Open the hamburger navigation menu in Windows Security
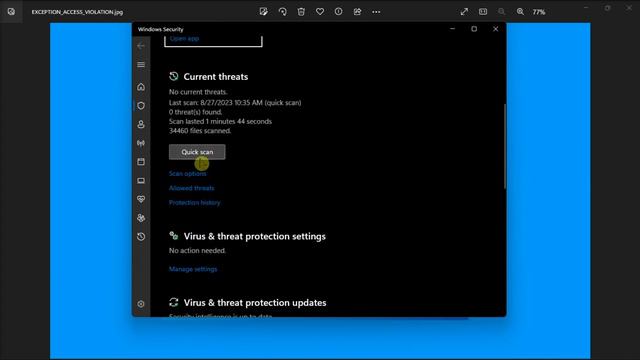This screenshot has width=640, height=360. tap(141, 64)
